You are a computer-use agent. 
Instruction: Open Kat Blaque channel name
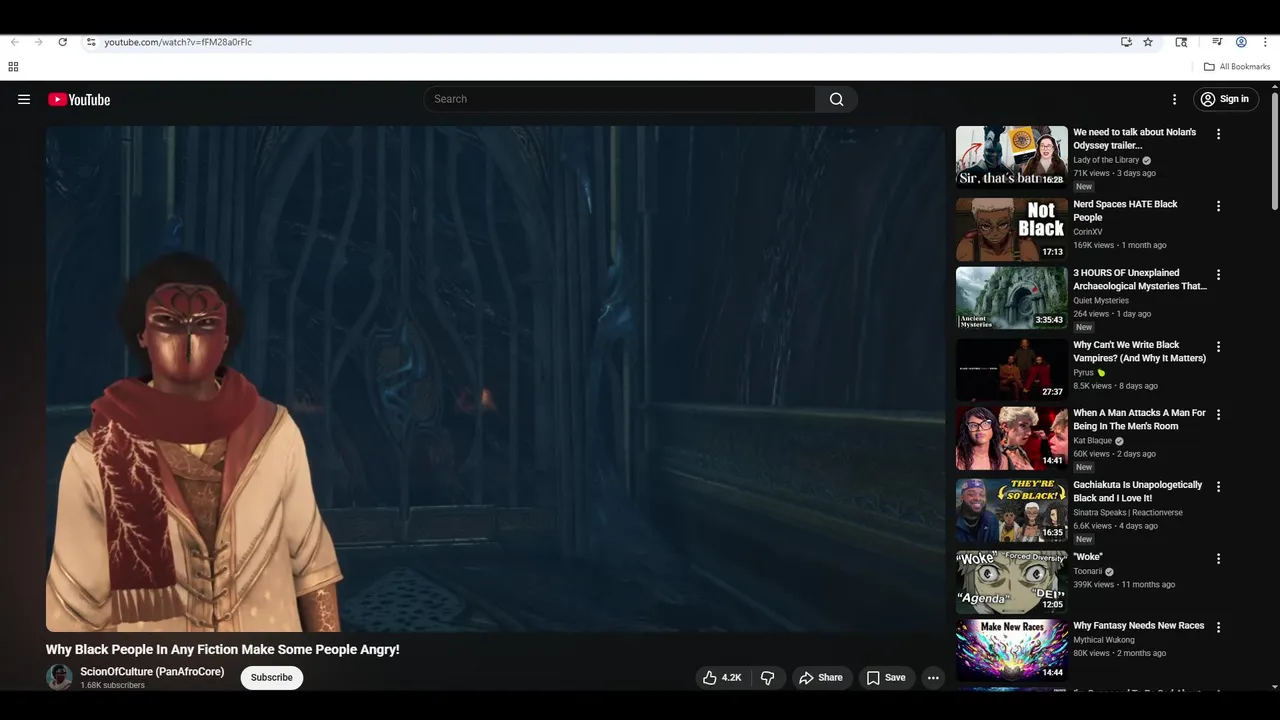click(1093, 440)
